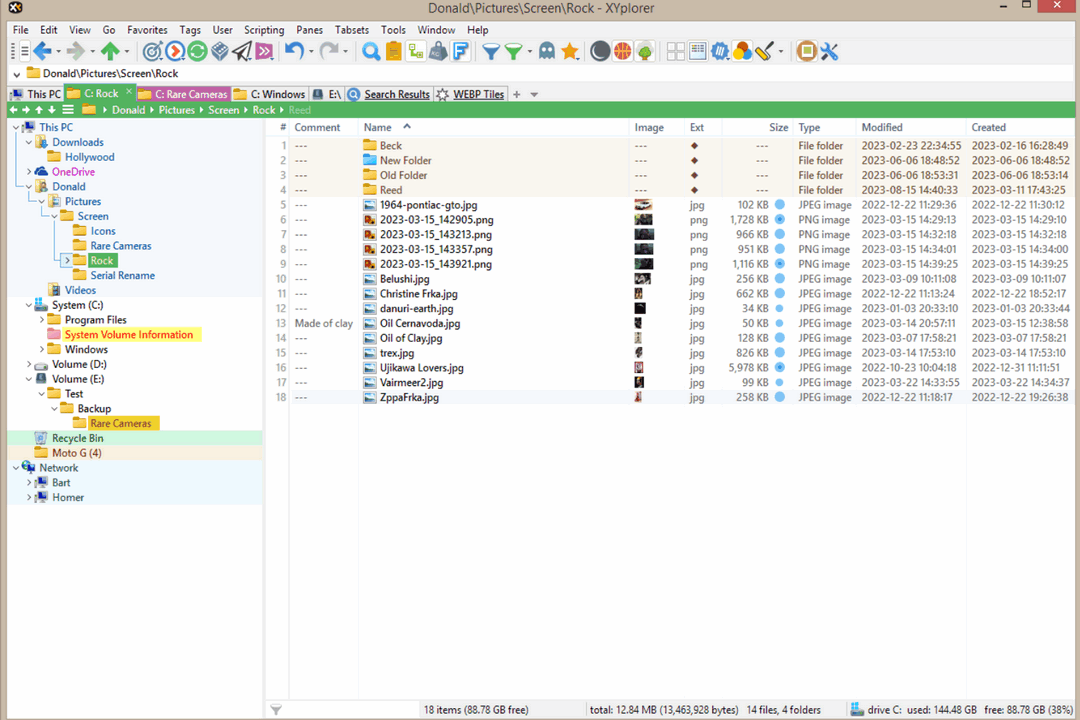Click the Favorites star toolbar icon

click(x=569, y=51)
